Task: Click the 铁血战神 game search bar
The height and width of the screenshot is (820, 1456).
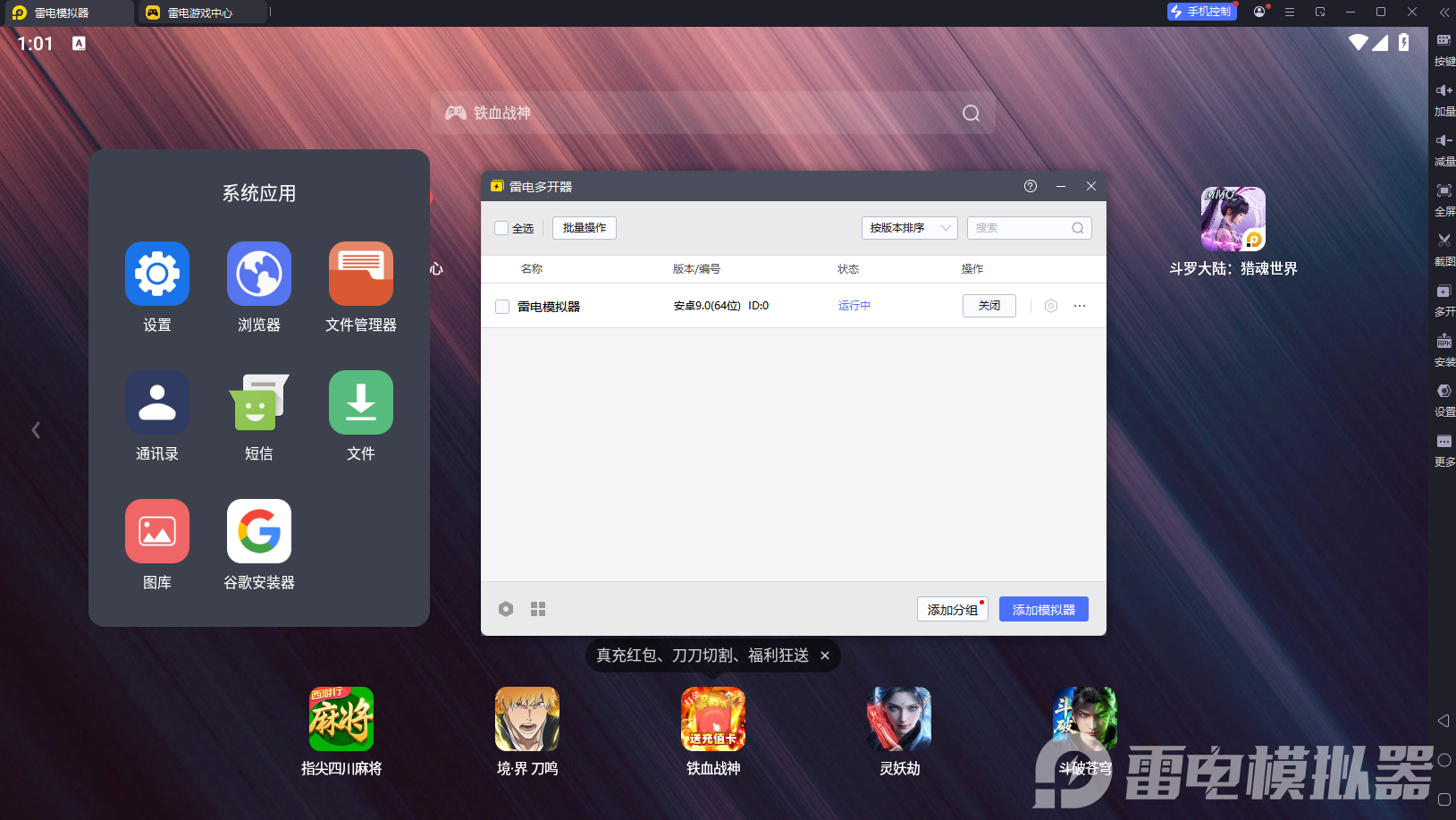Action: 713,113
